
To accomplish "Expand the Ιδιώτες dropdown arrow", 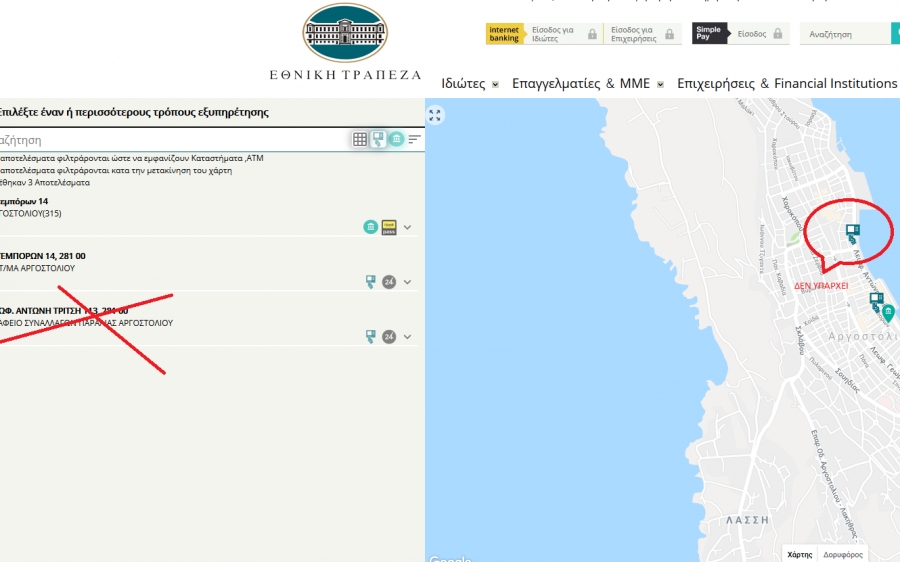I will pos(495,84).
